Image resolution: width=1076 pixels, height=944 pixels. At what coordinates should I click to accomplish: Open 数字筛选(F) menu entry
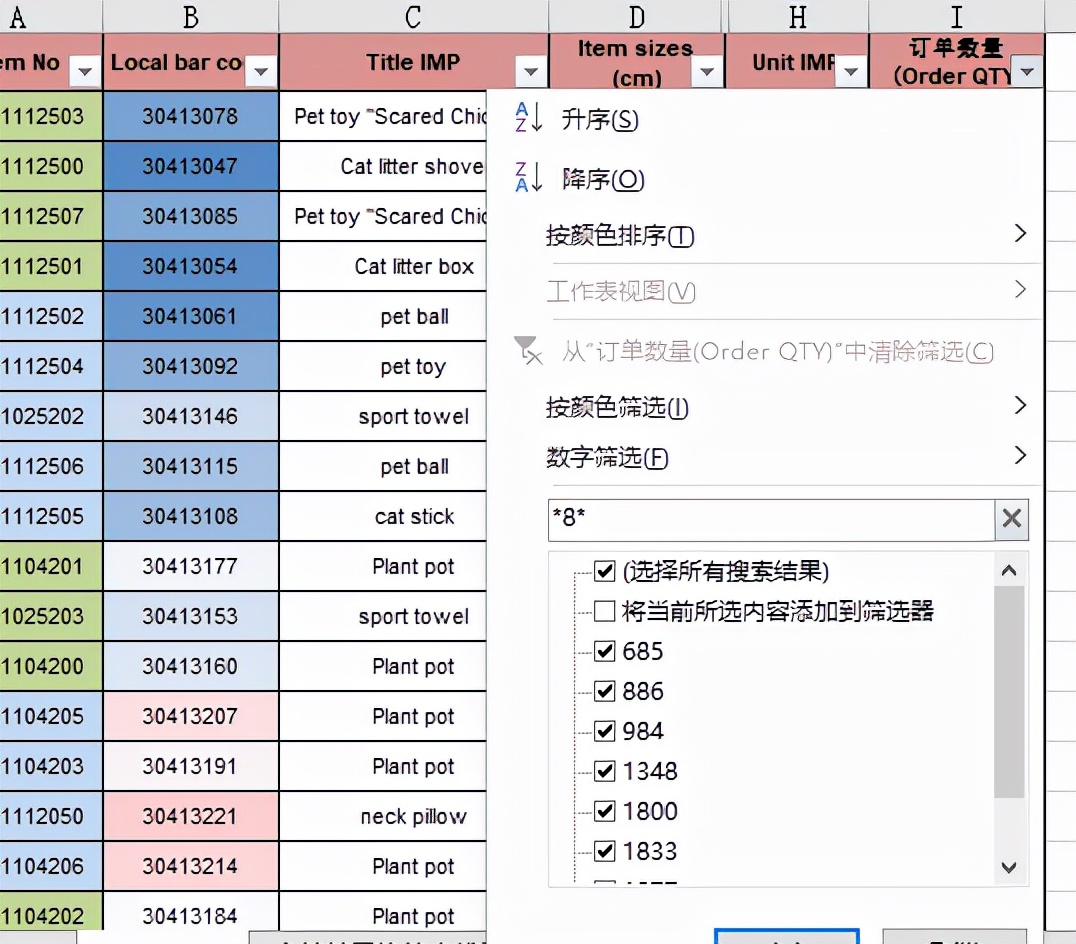[607, 457]
